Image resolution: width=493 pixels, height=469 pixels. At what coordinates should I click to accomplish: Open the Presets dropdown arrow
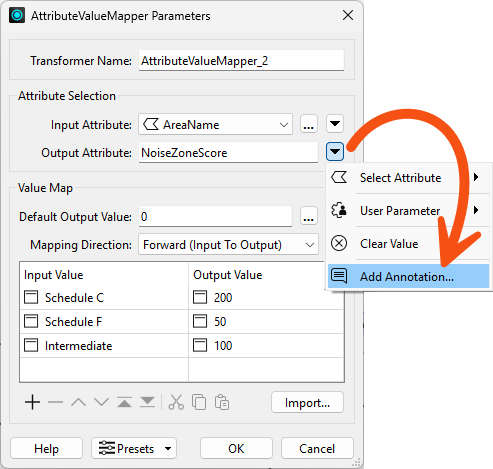pyautogui.click(x=168, y=449)
